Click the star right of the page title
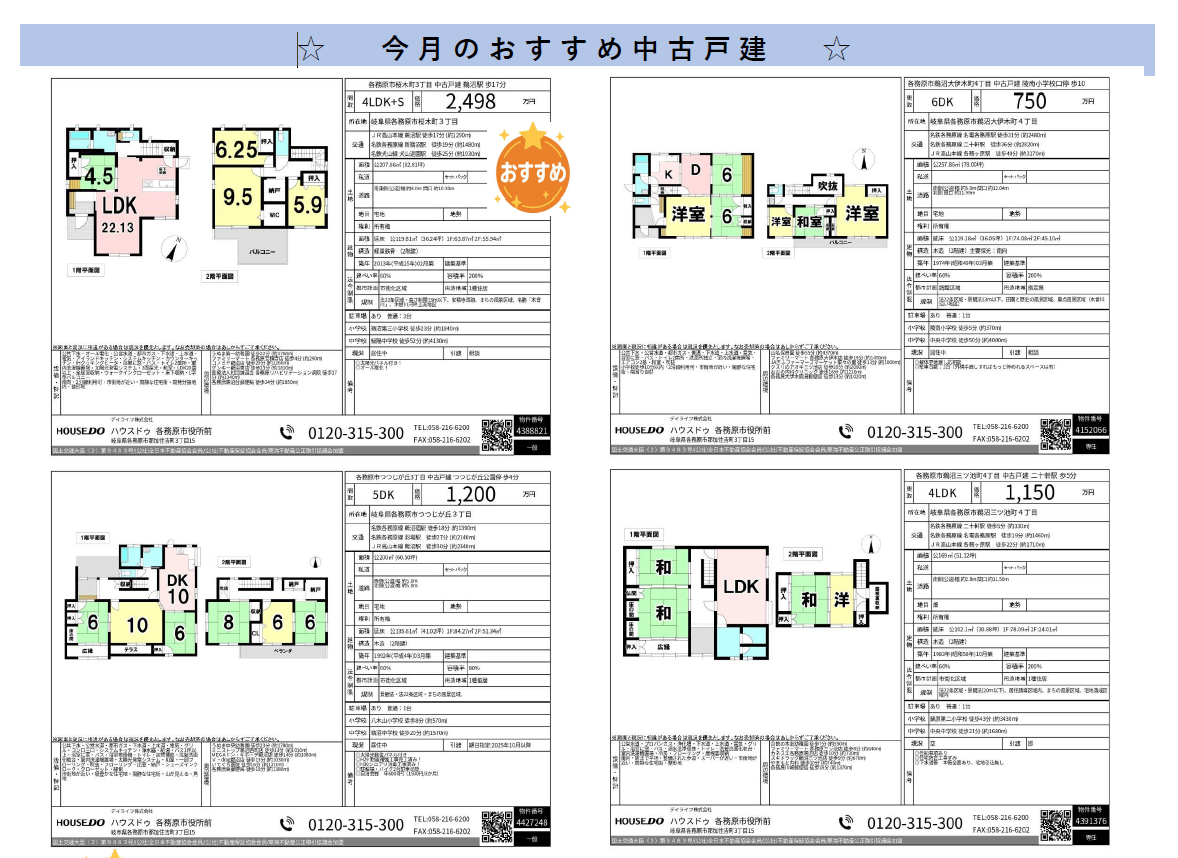Viewport: 1178px width, 858px height. (836, 48)
